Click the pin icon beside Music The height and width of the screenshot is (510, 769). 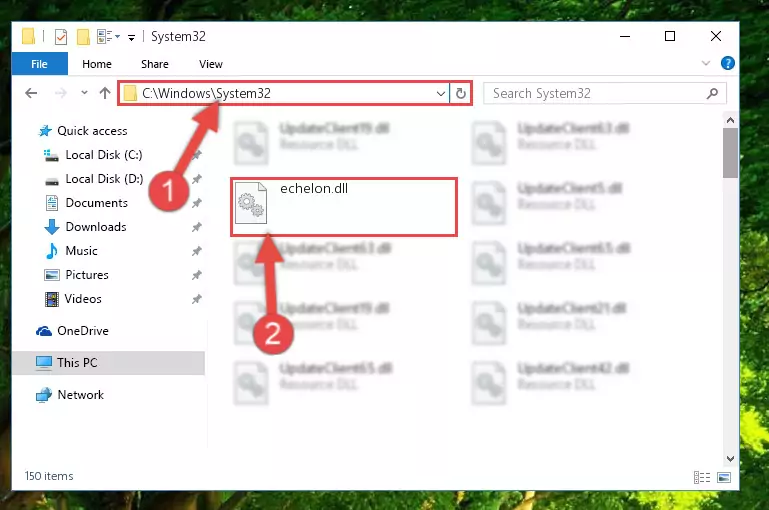pos(197,251)
